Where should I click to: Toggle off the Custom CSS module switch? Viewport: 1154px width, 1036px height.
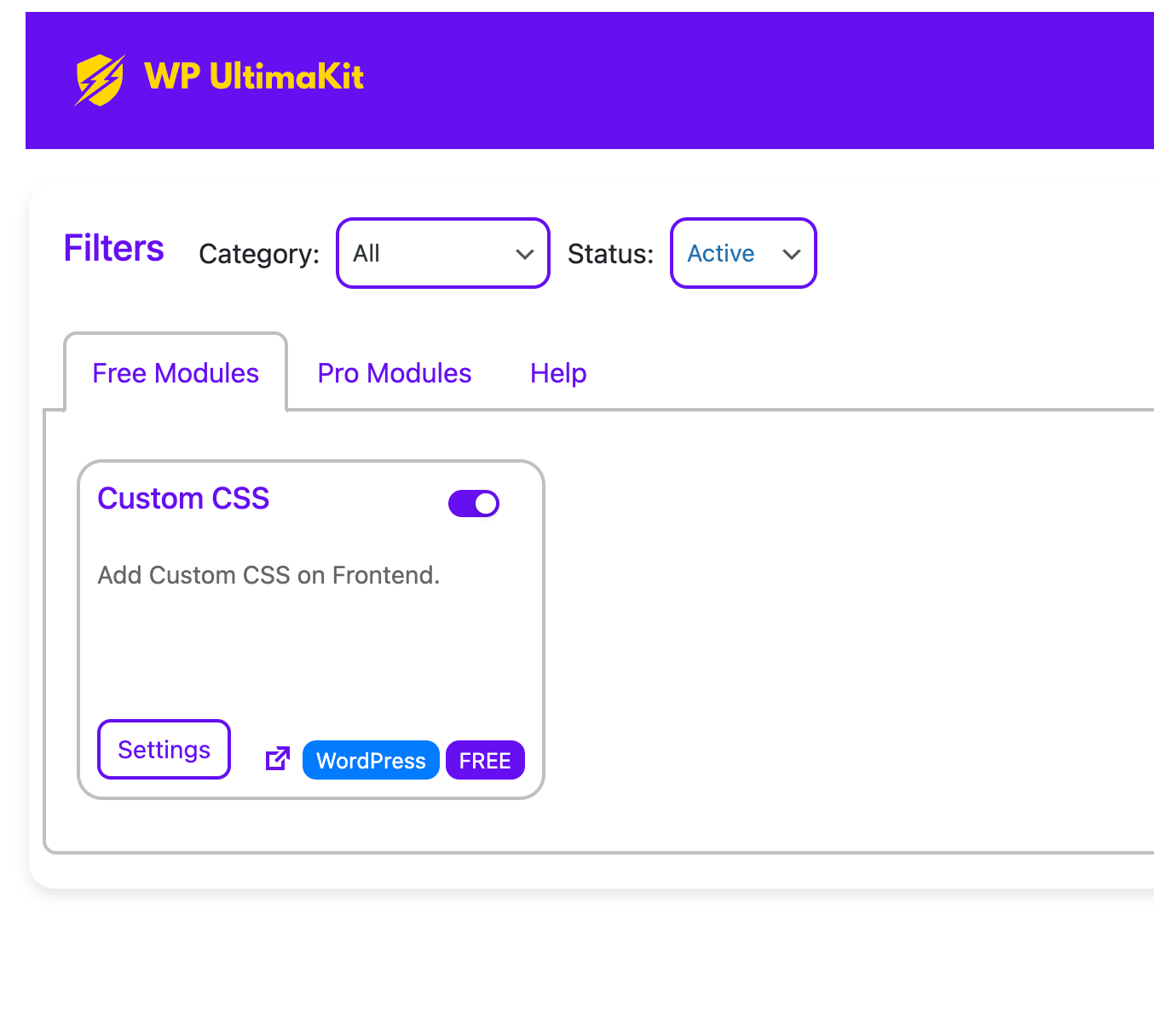point(474,504)
